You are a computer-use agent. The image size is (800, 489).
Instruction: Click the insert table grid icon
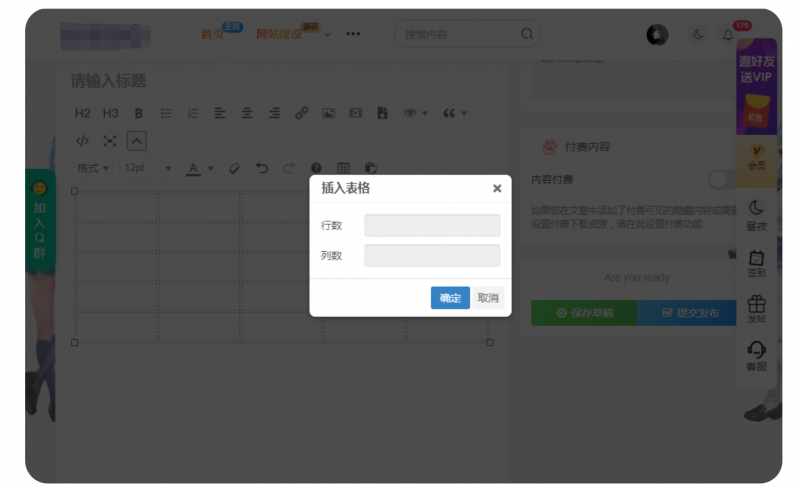coord(343,168)
